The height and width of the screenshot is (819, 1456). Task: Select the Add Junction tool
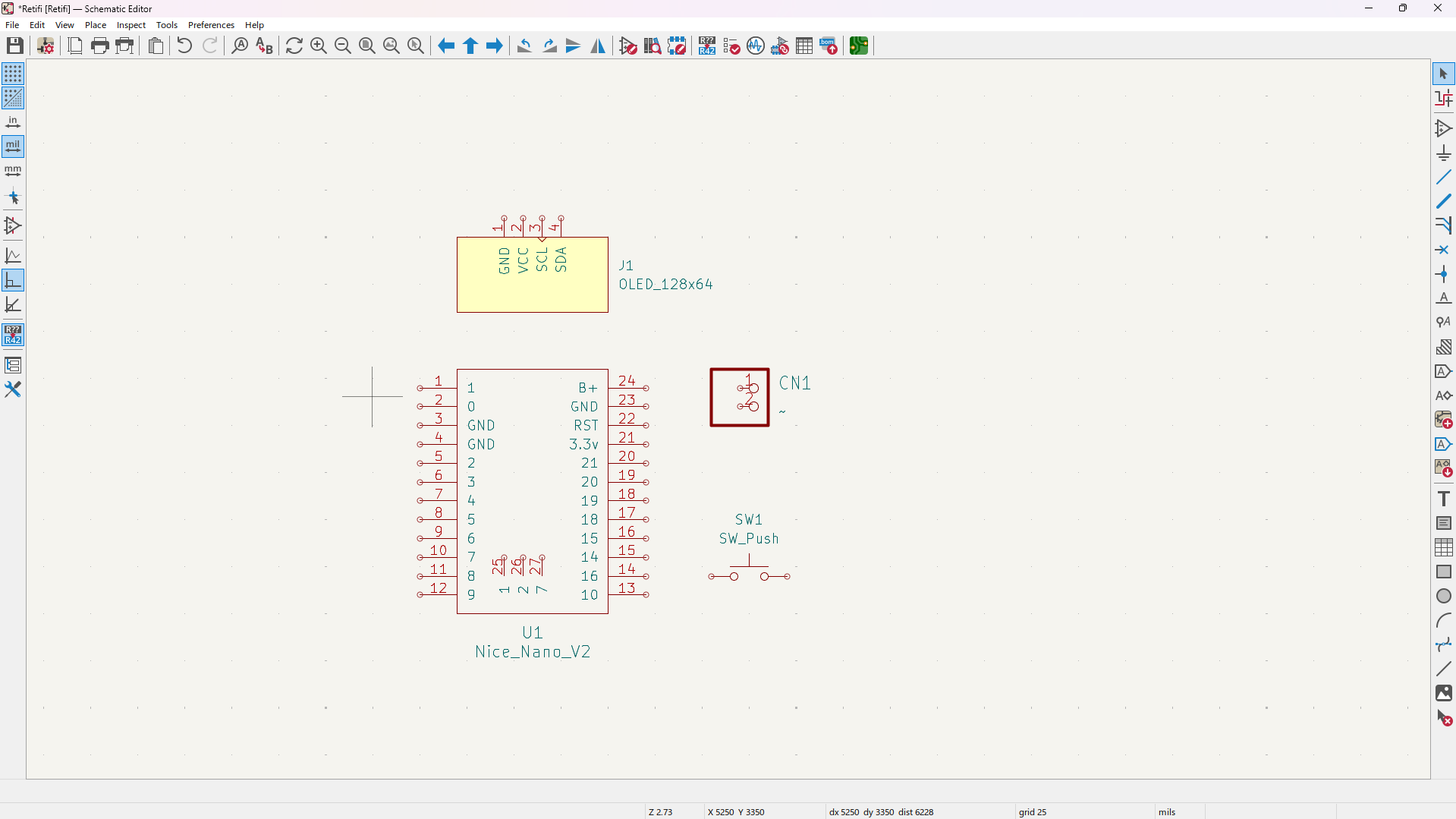(1444, 275)
